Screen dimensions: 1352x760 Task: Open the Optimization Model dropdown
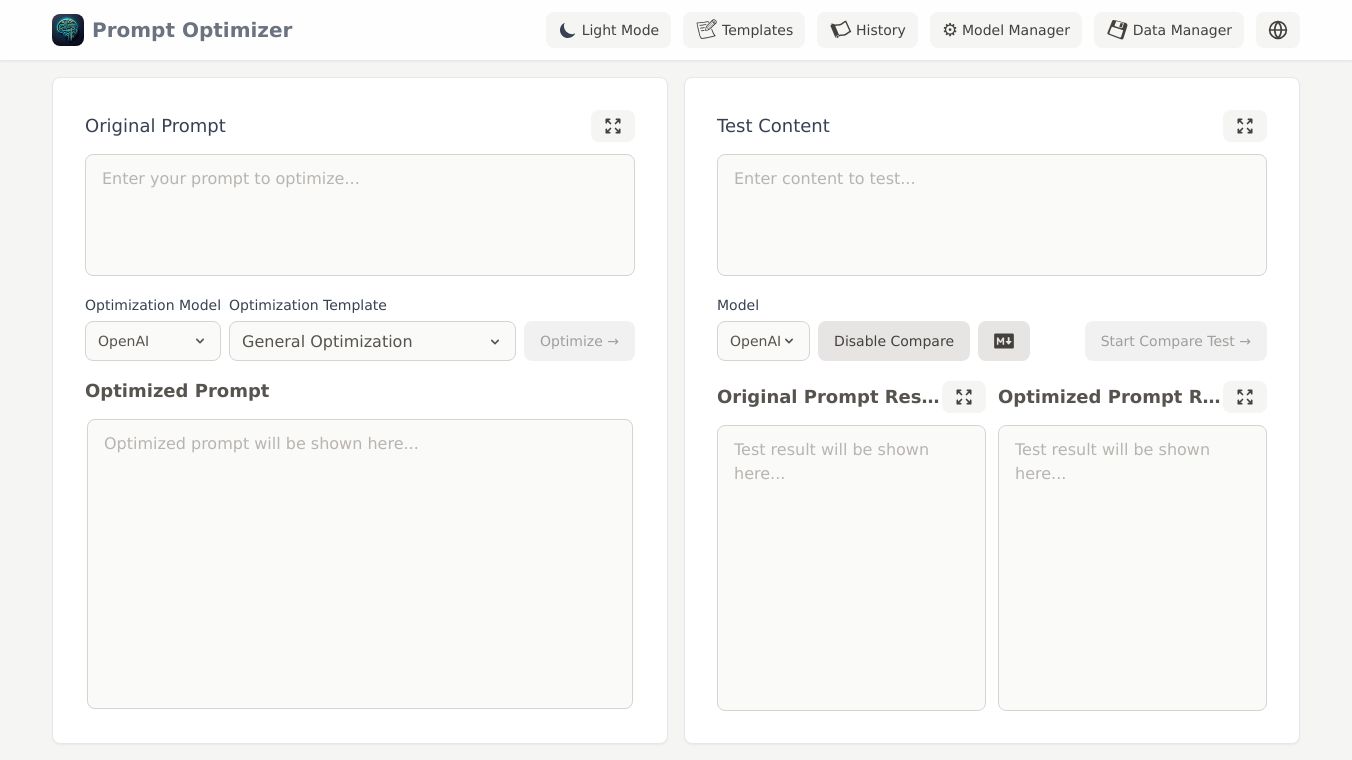coord(152,341)
